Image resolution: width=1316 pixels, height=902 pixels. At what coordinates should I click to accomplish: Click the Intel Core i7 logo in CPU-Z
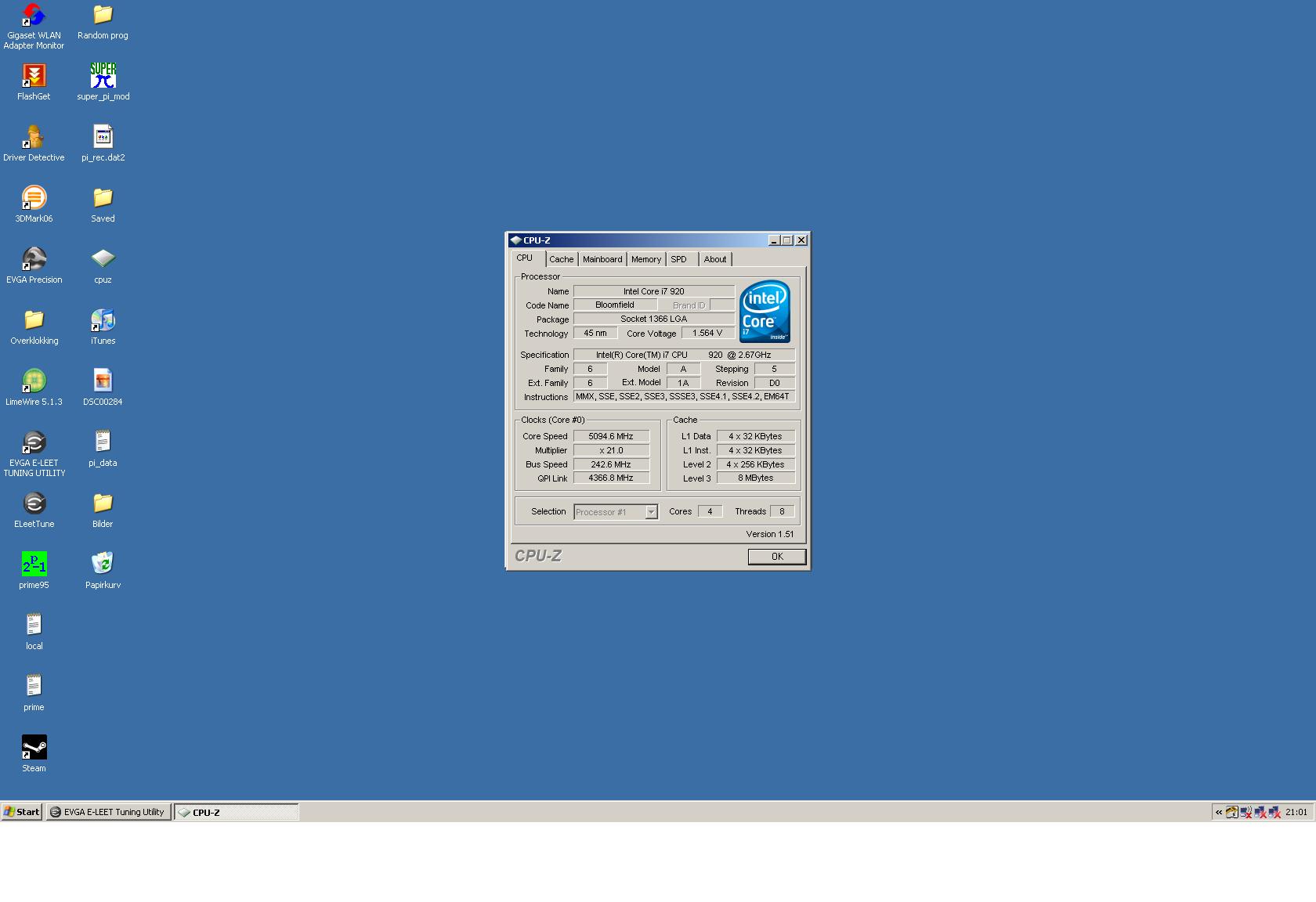click(x=765, y=311)
